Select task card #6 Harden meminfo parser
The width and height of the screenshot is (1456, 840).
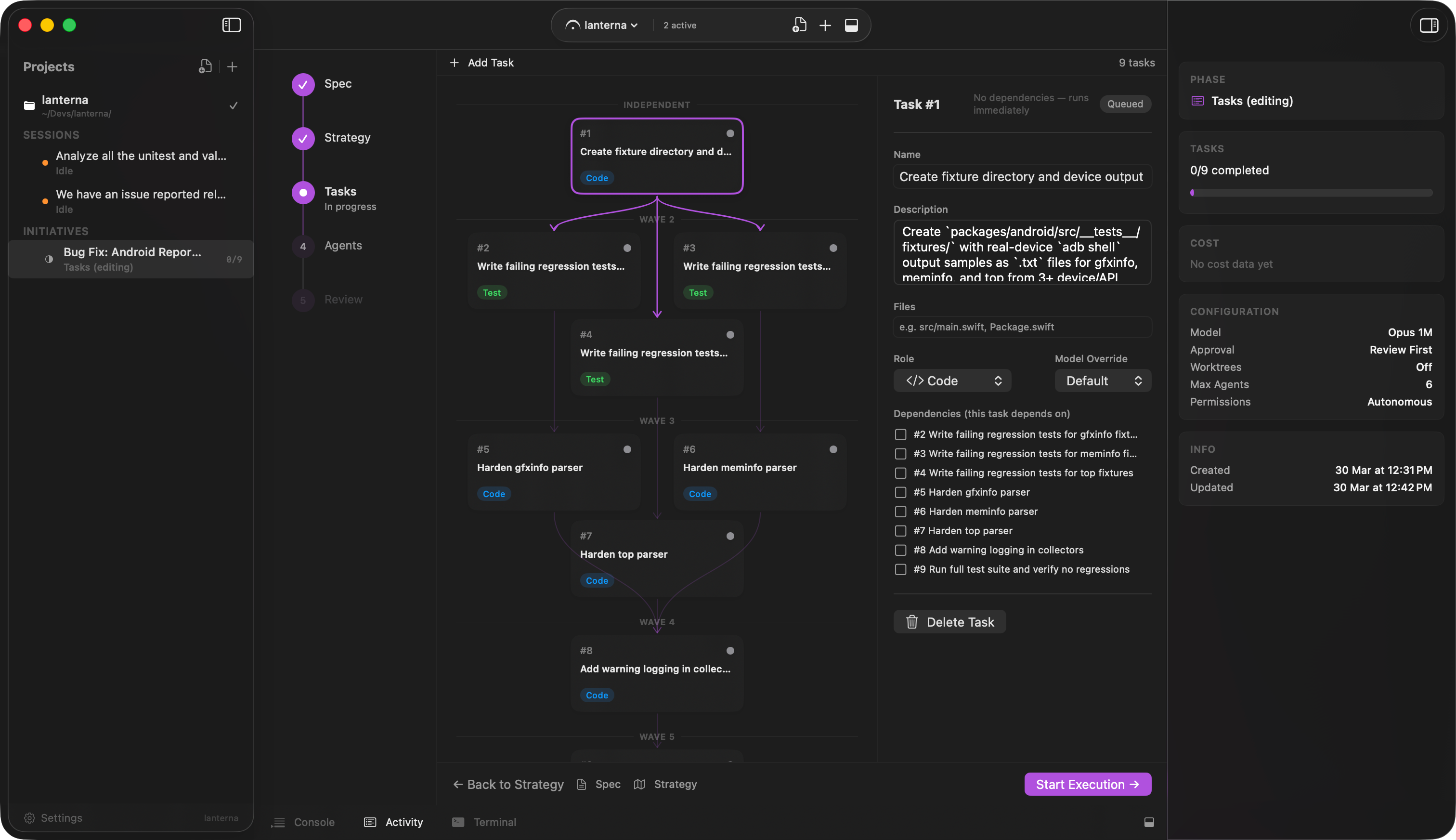760,472
